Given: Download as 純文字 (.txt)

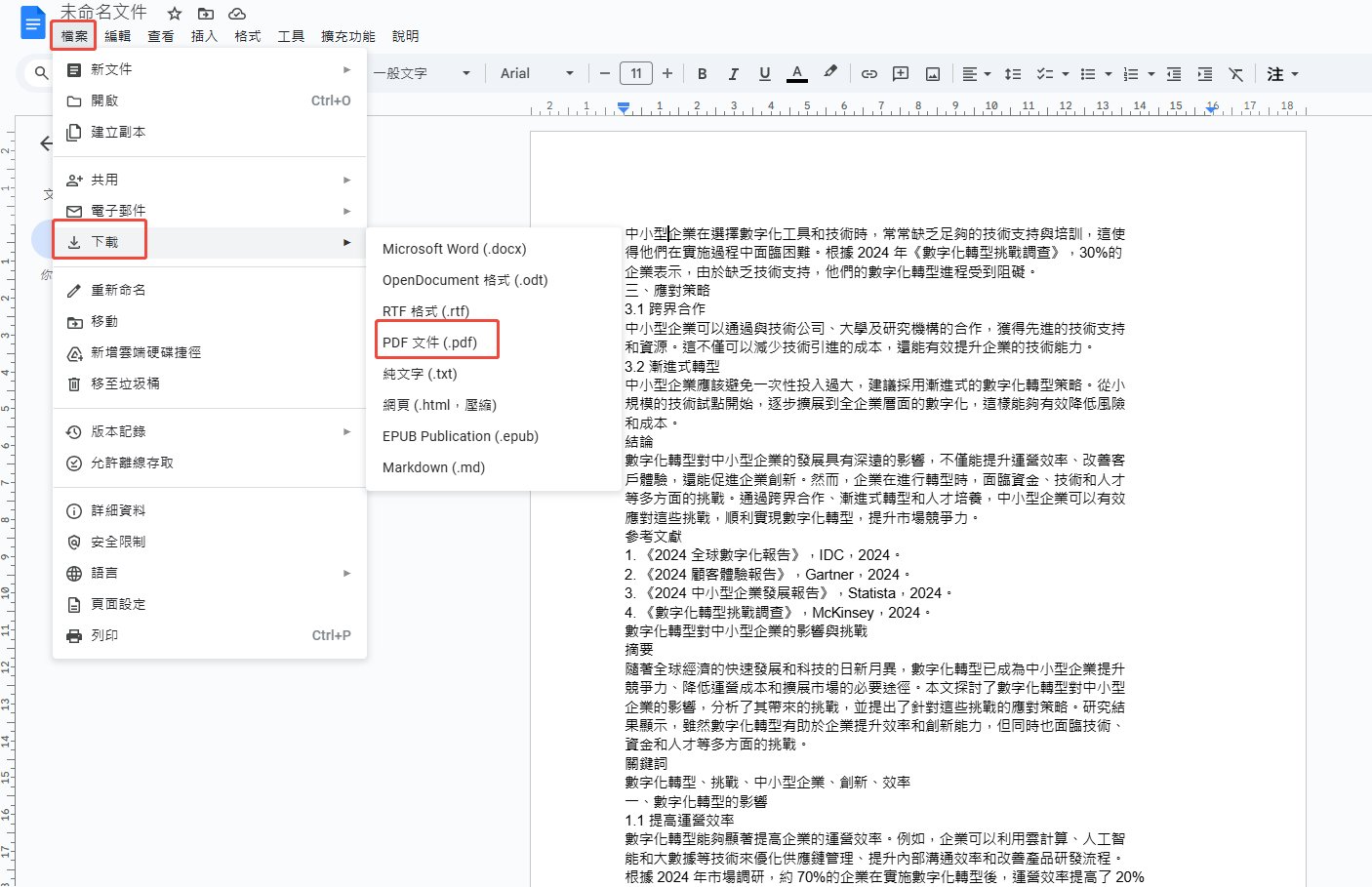Looking at the screenshot, I should [494, 374].
